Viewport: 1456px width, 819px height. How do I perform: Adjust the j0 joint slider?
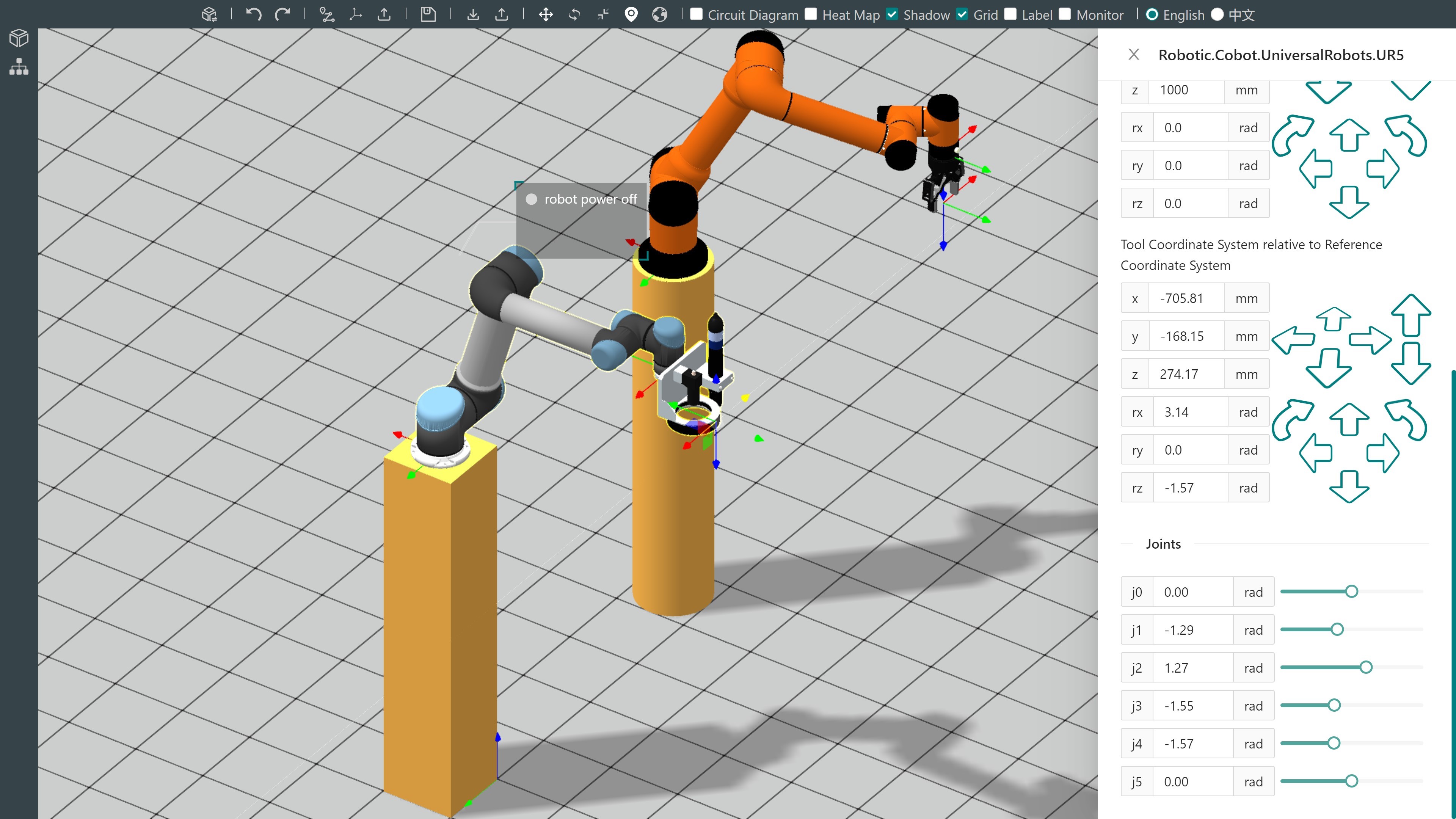[x=1351, y=592]
